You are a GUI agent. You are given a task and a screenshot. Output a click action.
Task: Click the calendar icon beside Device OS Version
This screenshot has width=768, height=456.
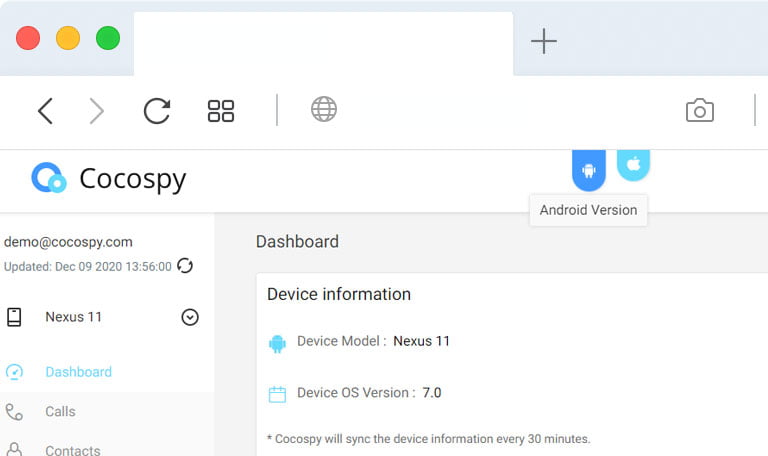(x=277, y=394)
